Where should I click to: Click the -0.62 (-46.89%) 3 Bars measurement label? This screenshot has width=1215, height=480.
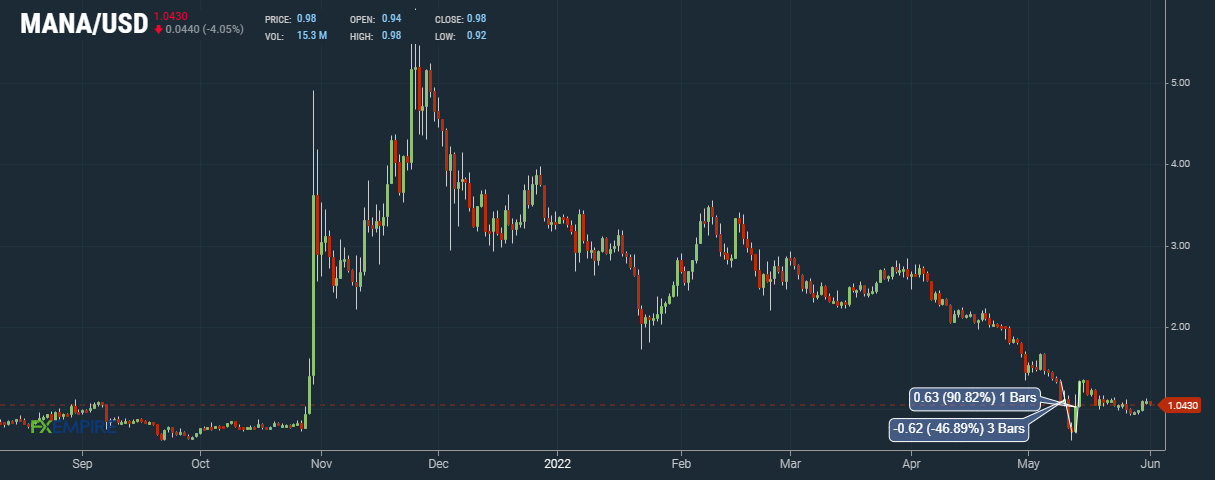click(x=960, y=430)
